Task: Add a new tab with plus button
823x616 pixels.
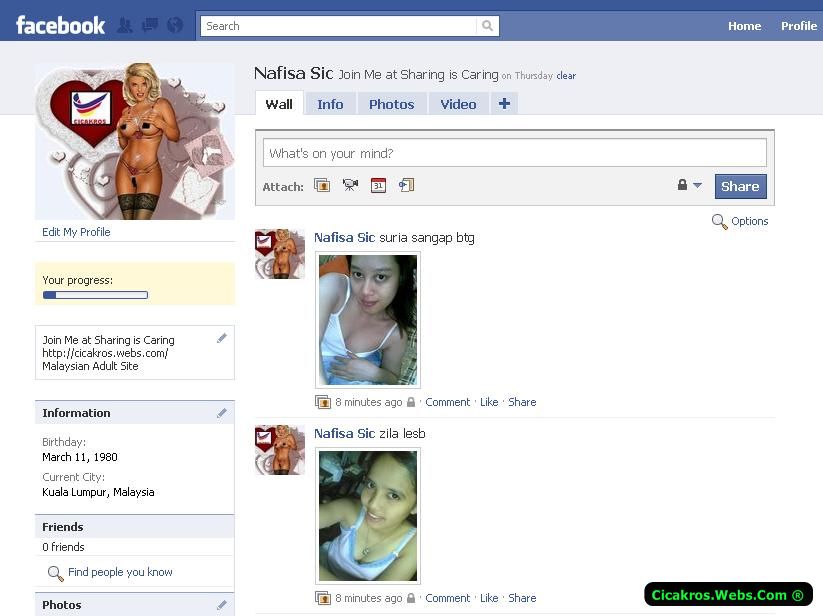Action: tap(504, 104)
